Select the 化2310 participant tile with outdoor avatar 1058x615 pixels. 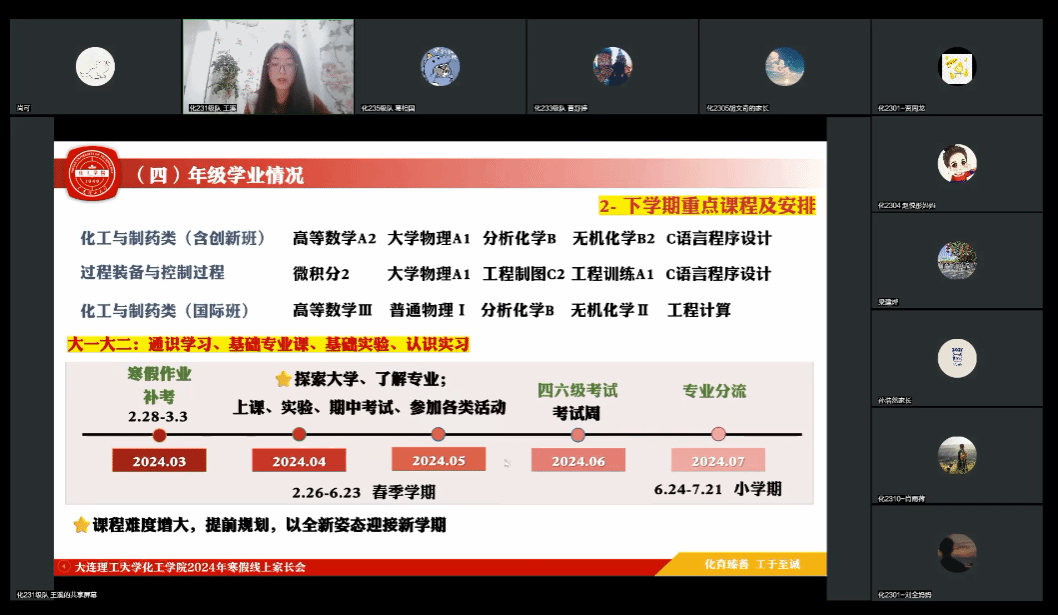[956, 455]
